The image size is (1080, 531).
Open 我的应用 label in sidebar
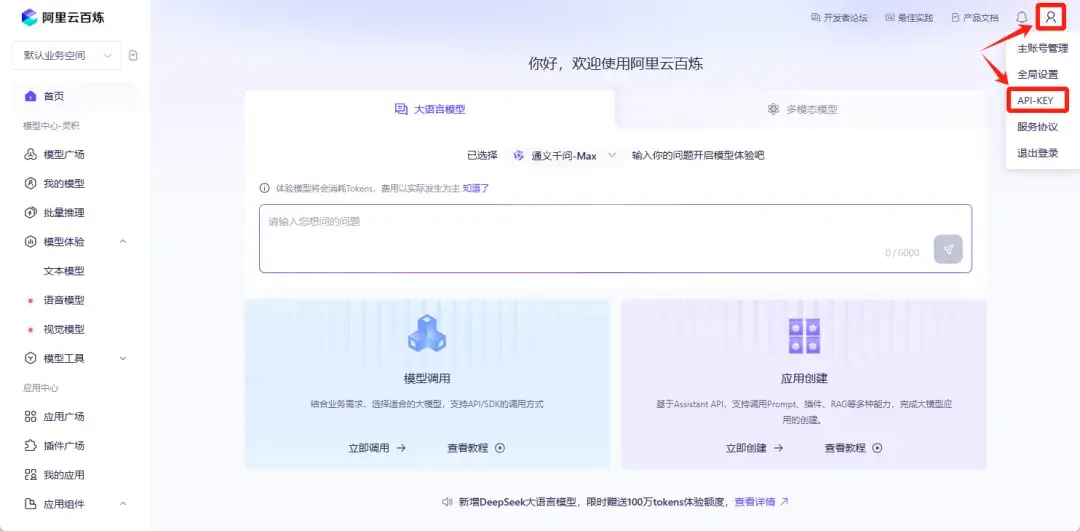coord(64,475)
